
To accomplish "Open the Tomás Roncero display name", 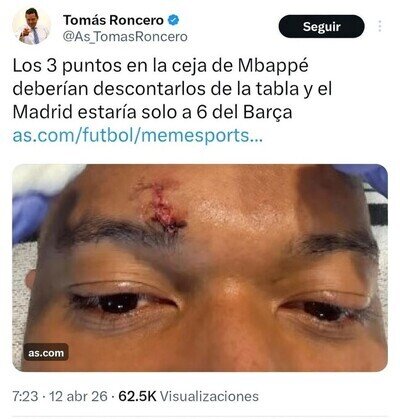I will [113, 20].
